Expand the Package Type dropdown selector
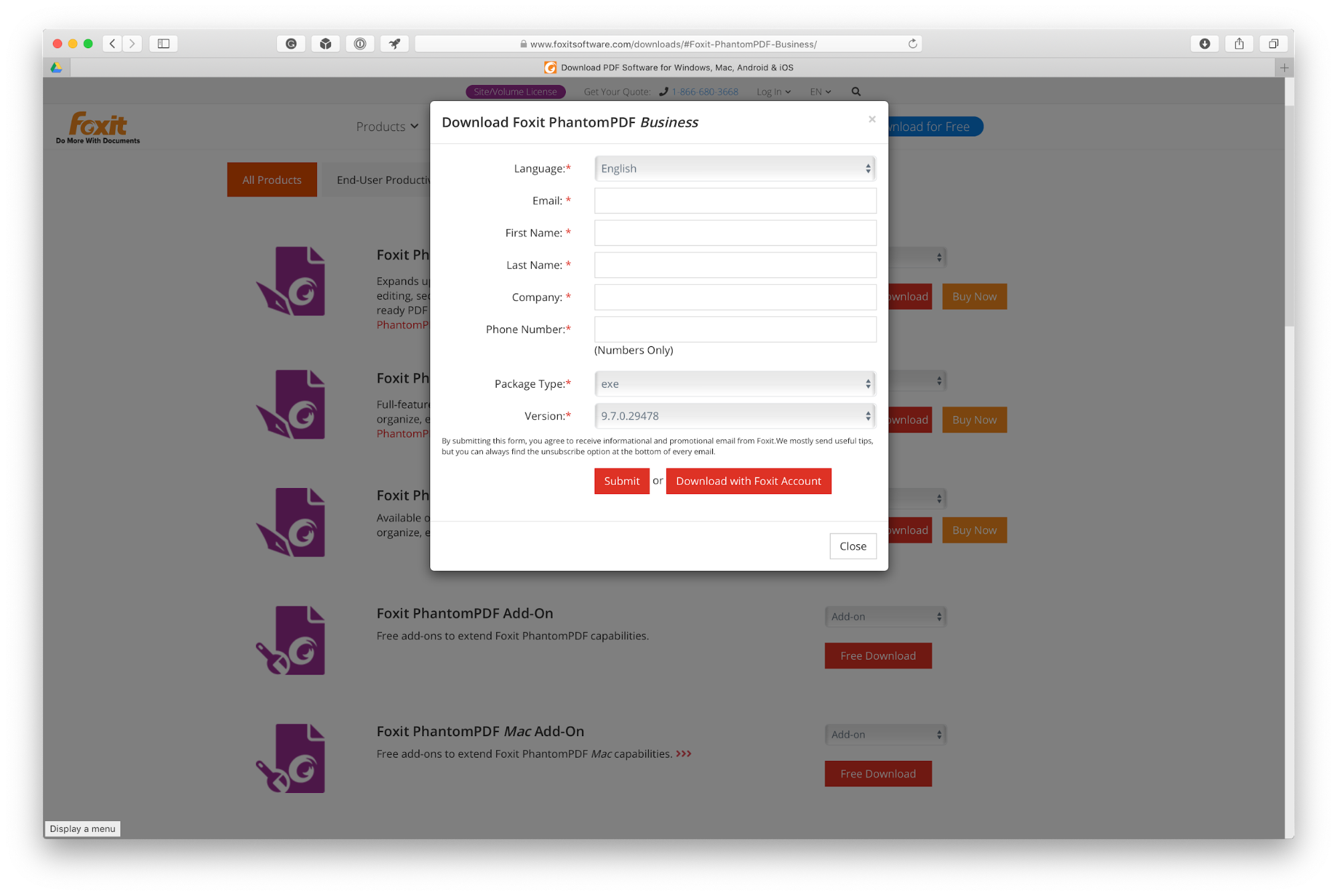The width and height of the screenshot is (1337, 896). click(x=734, y=383)
